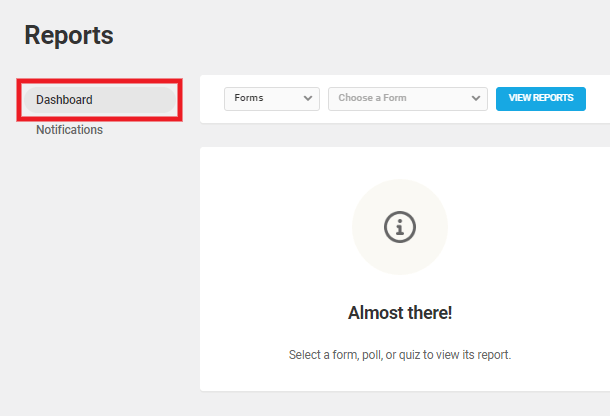This screenshot has width=610, height=416.
Task: Click 'Select a form, poll, or quiz' text
Action: click(400, 355)
